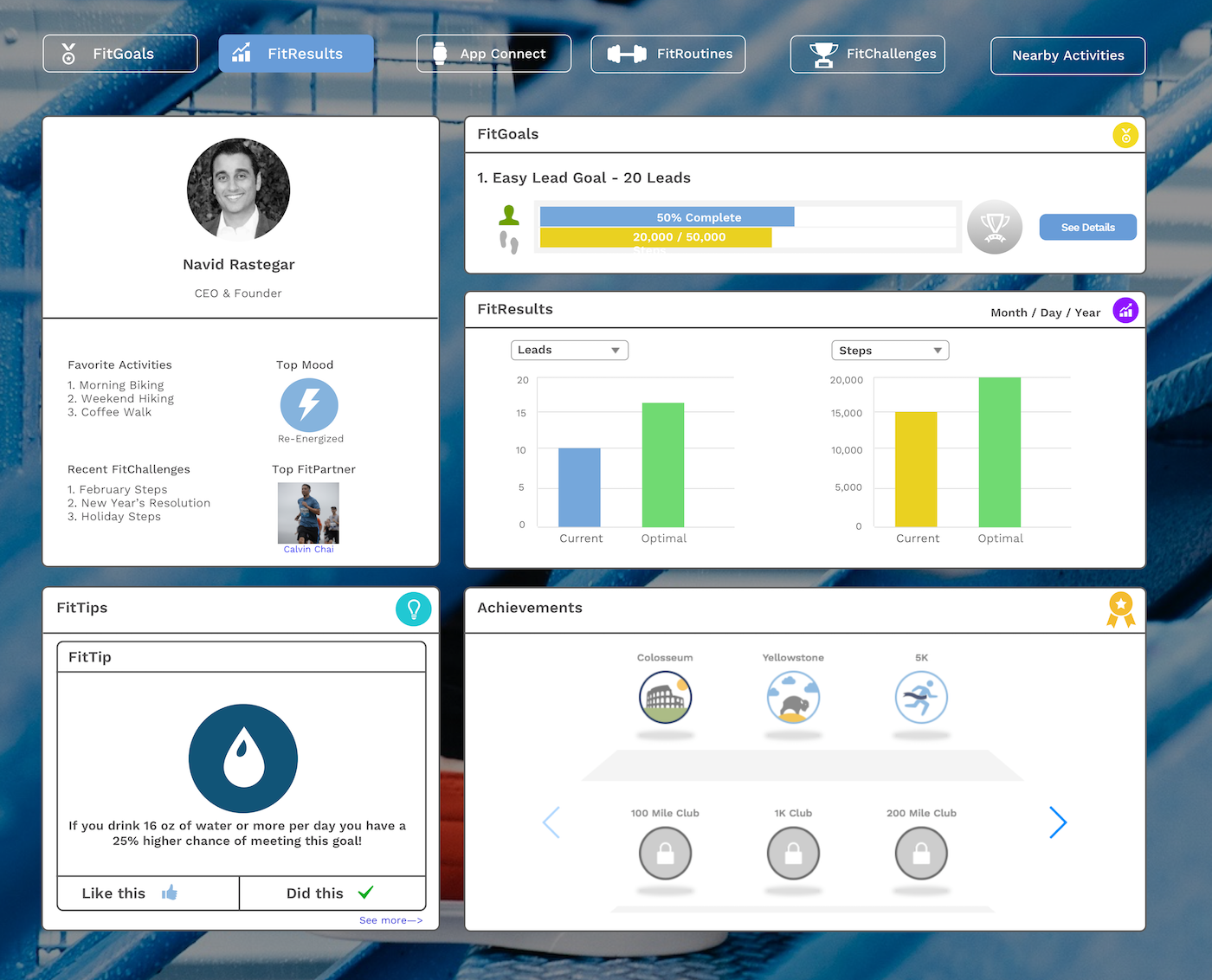This screenshot has width=1212, height=980.
Task: Click the Did this button label
Action: [315, 893]
